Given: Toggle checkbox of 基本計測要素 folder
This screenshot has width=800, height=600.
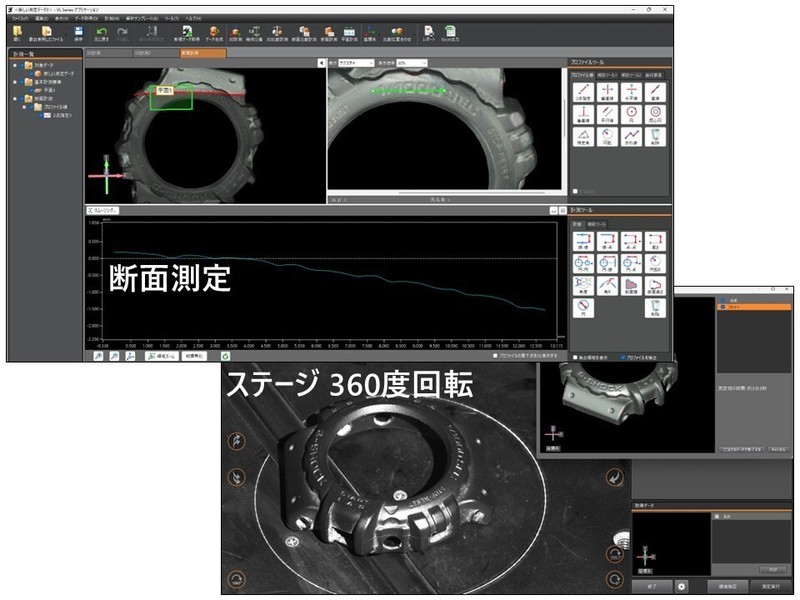Looking at the screenshot, I should tap(21, 82).
